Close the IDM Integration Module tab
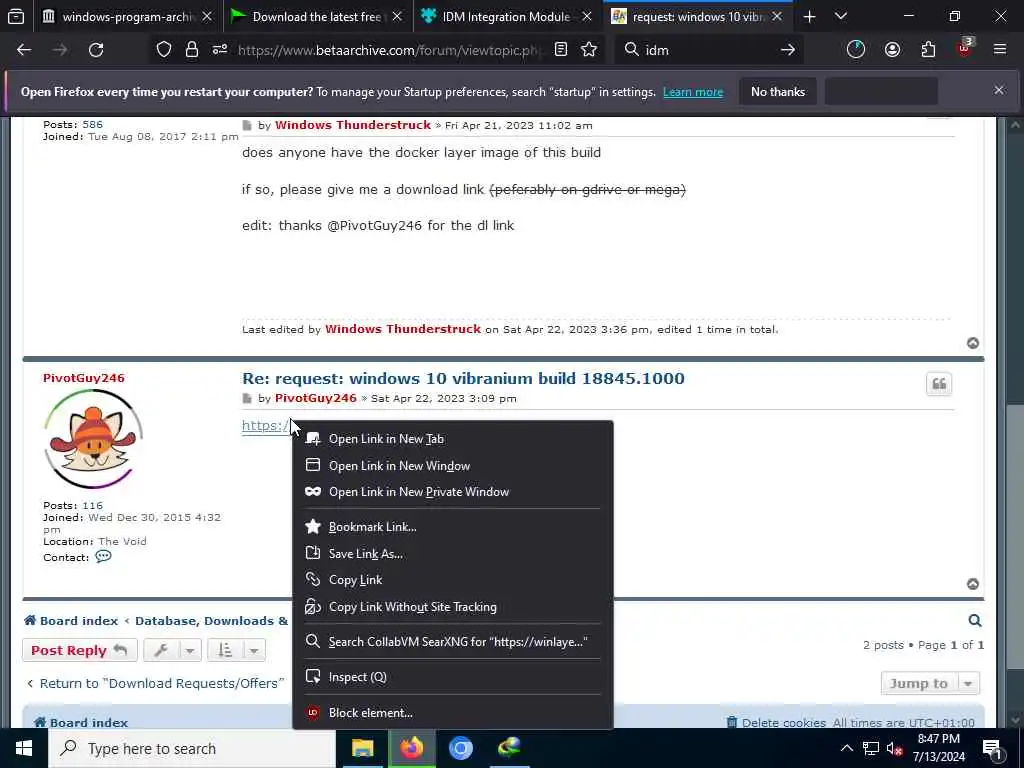This screenshot has height=768, width=1024. (586, 16)
